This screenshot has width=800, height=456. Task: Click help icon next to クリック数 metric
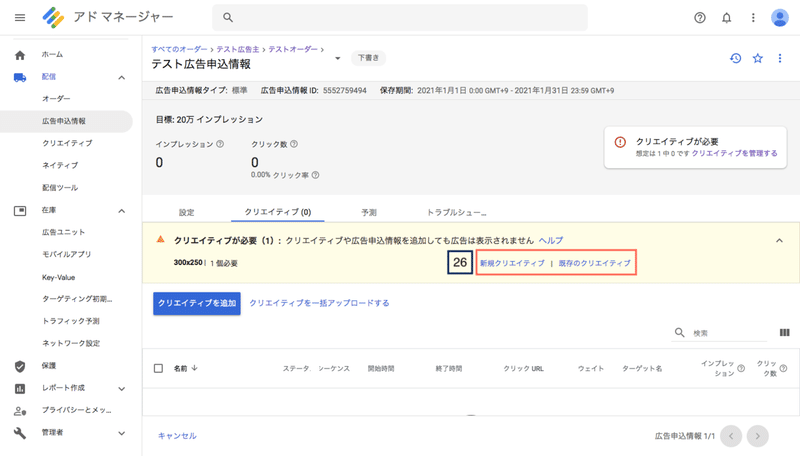click(x=294, y=144)
